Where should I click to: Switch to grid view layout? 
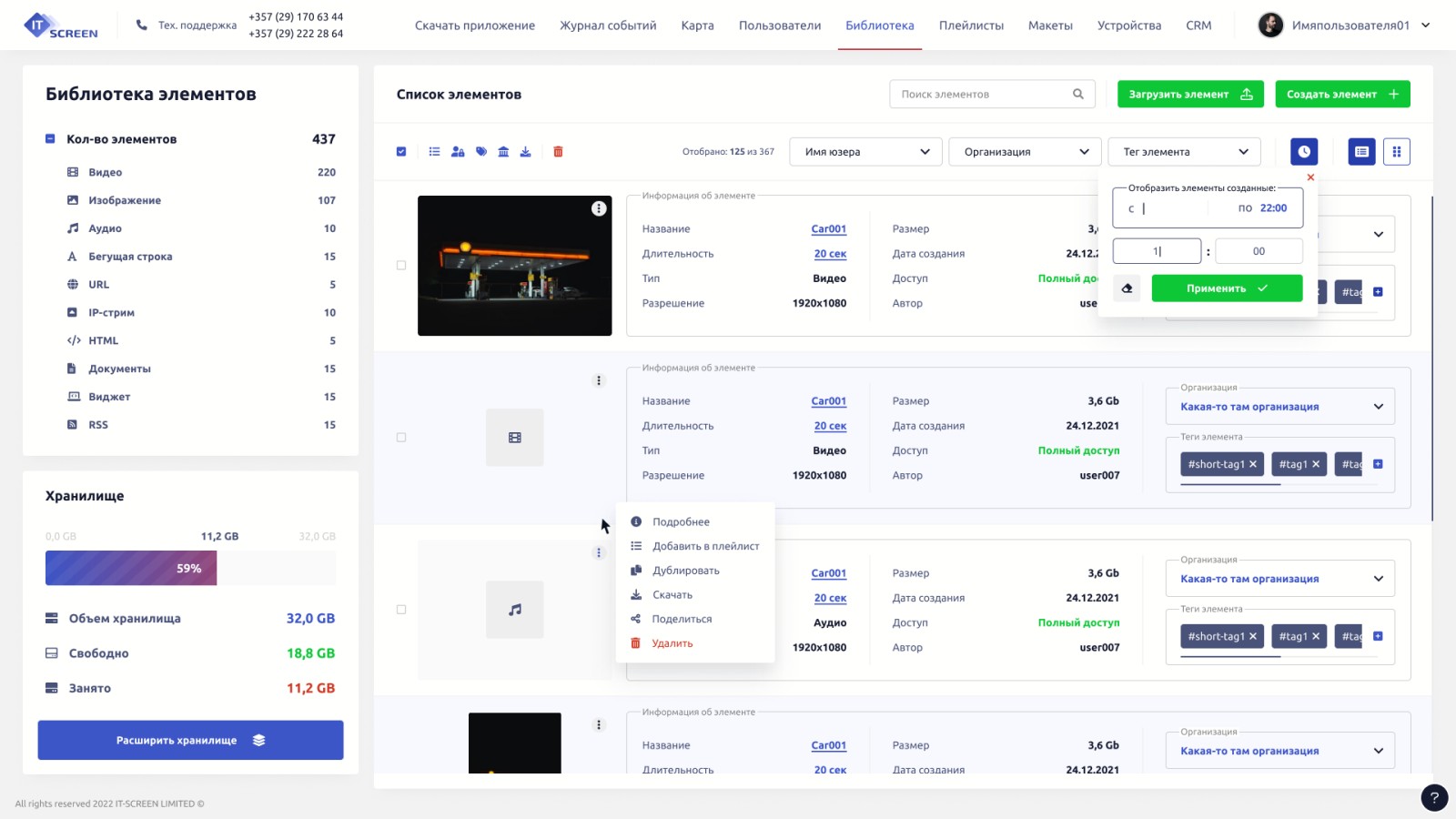tap(1396, 152)
